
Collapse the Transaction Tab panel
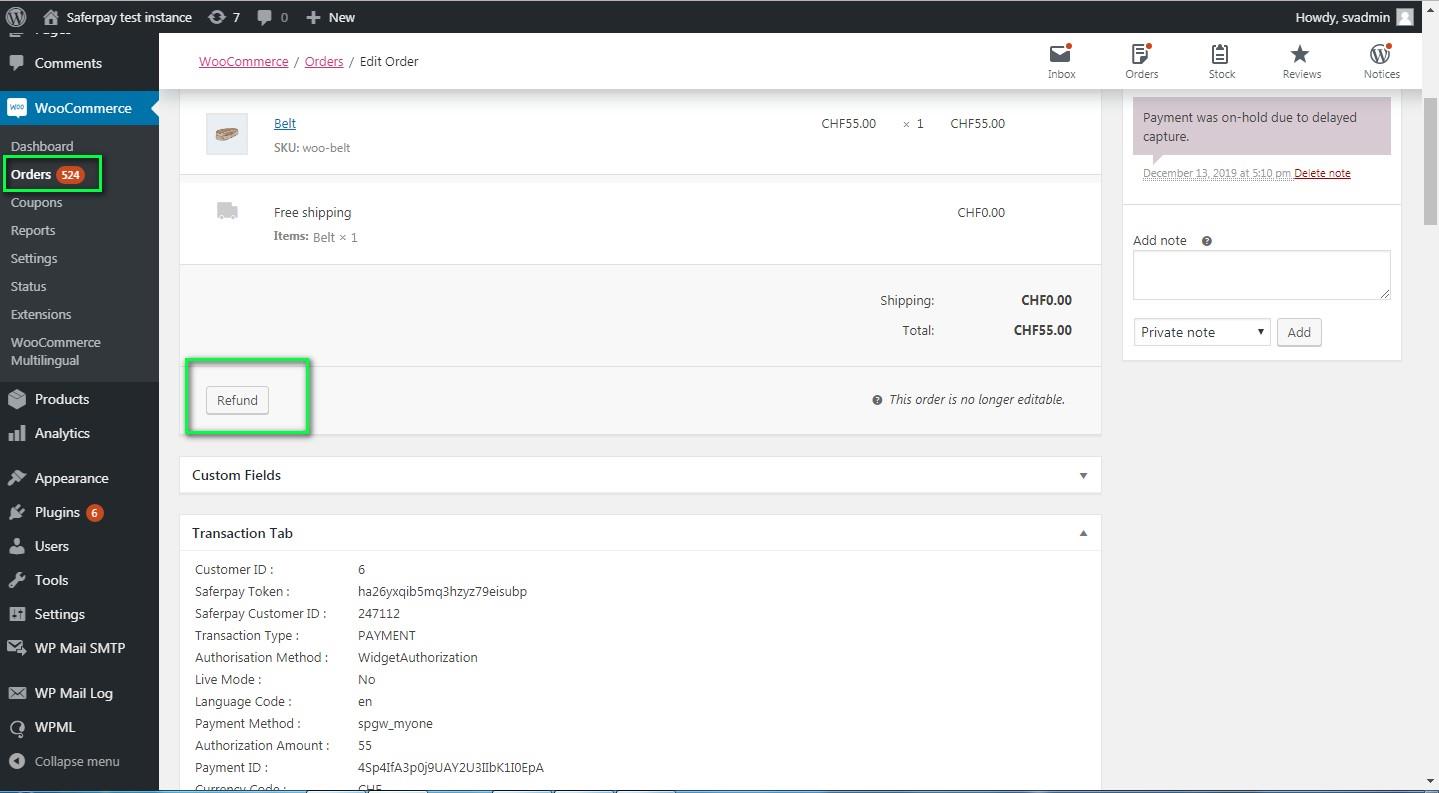[x=1083, y=534]
